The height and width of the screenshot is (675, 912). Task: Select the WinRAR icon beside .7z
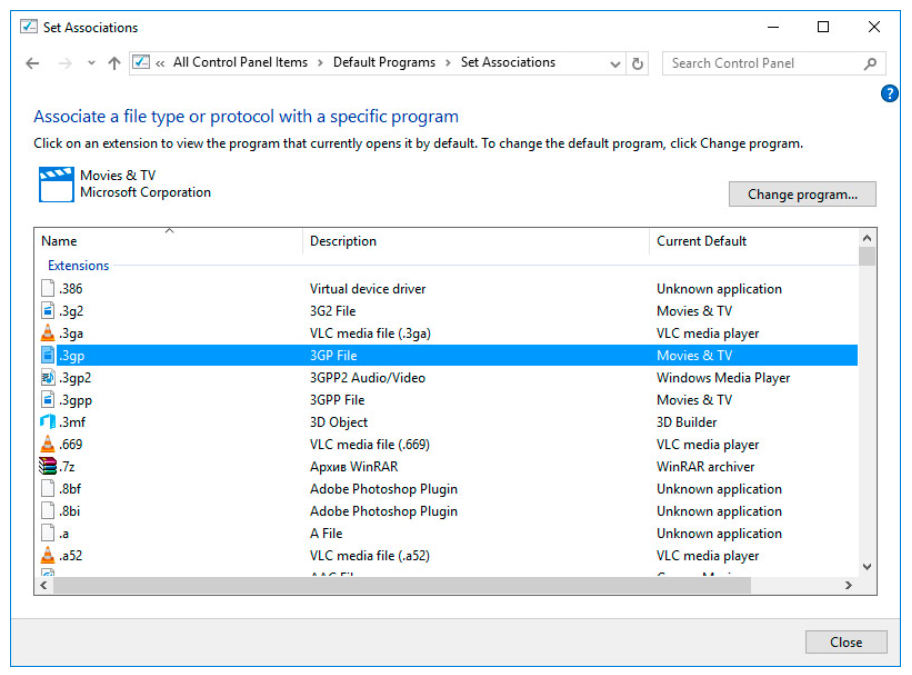[47, 466]
